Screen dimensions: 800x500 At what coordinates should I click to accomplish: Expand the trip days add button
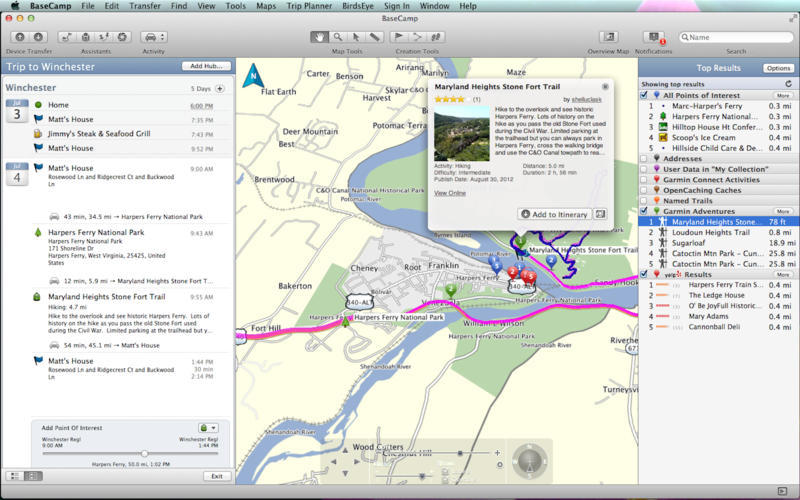coord(220,88)
